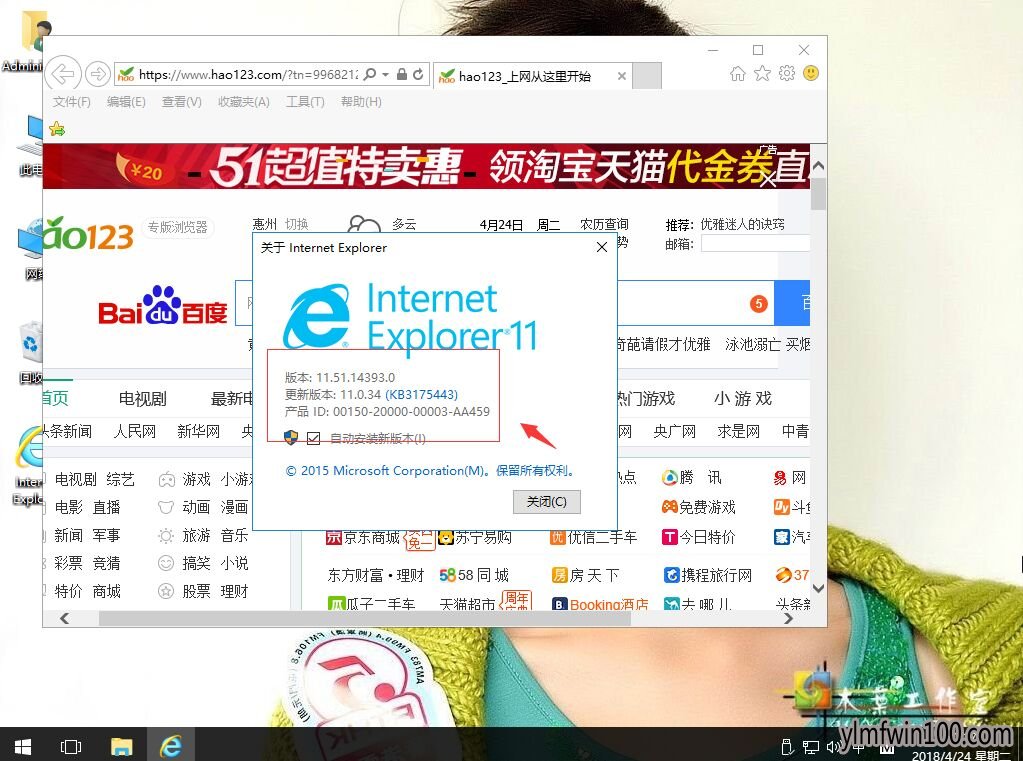
Task: Open the 免费游戏 link
Action: 699,507
